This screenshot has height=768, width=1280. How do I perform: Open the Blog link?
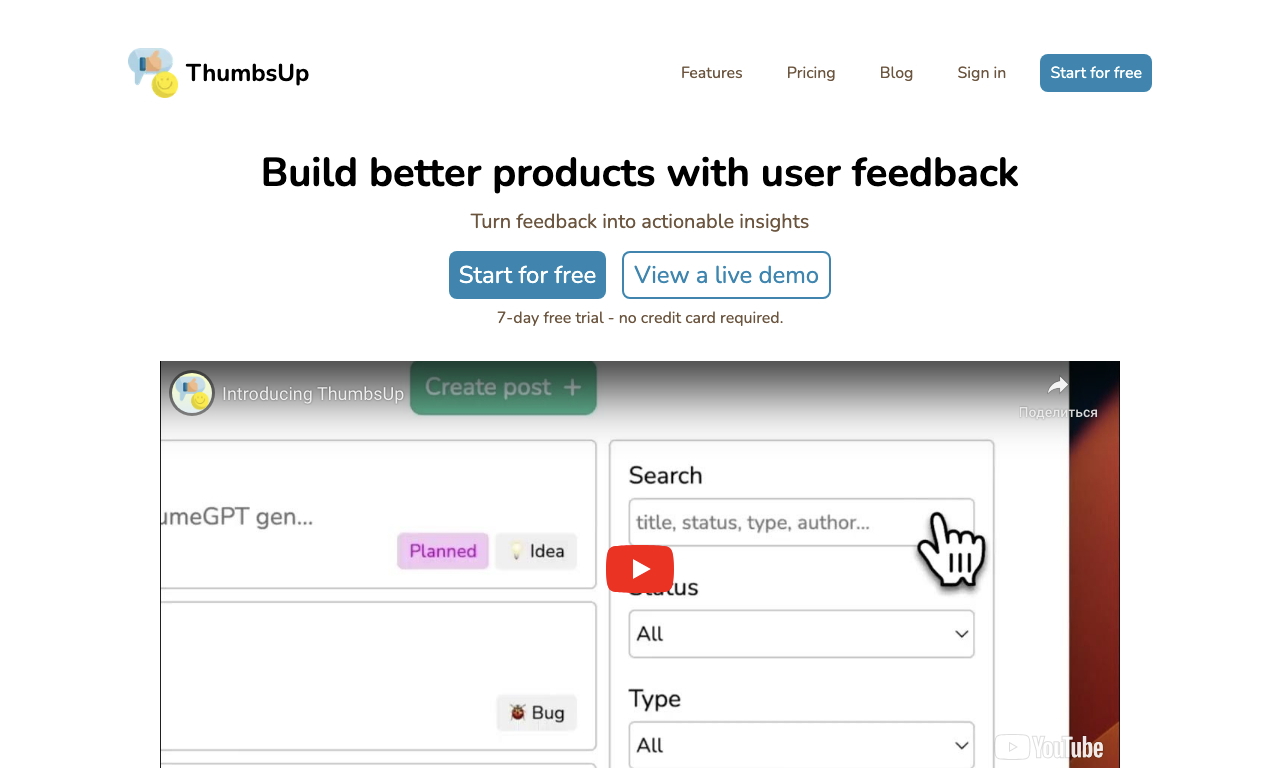[896, 73]
